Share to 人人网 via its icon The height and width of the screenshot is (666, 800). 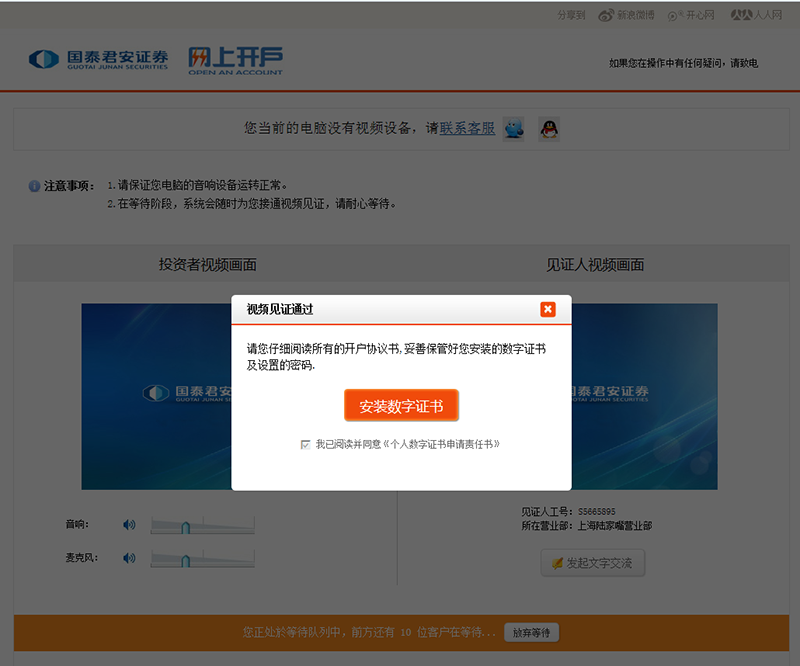click(740, 15)
